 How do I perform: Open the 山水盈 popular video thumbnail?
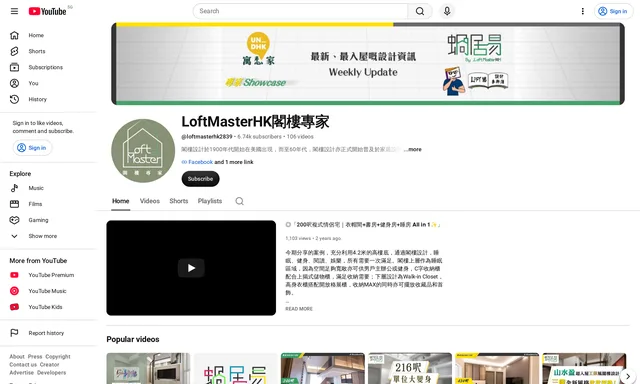pyautogui.click(x=584, y=368)
